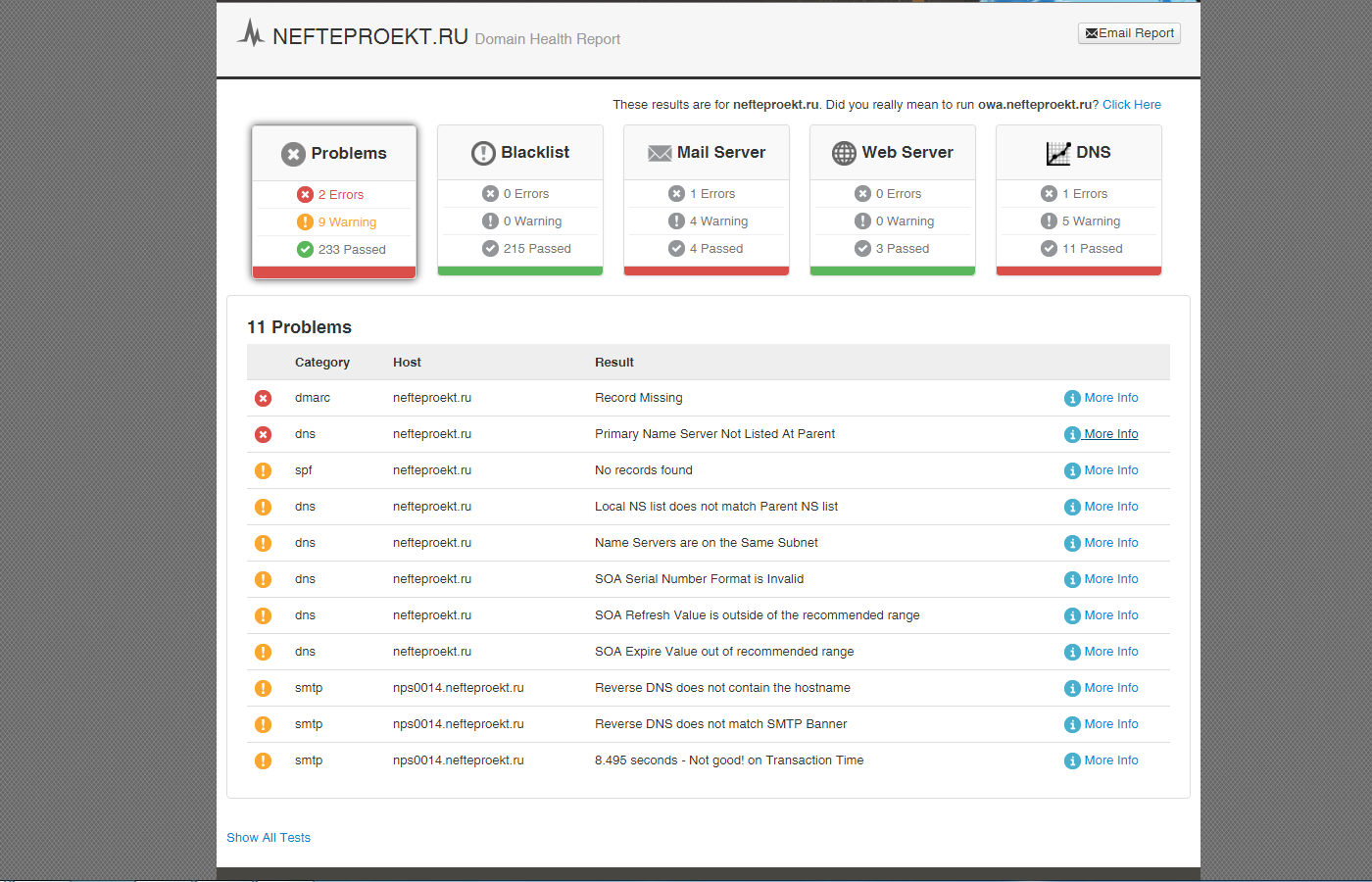View More Info for Primary Name Server problem
This screenshot has height=882, width=1372.
click(x=1110, y=434)
